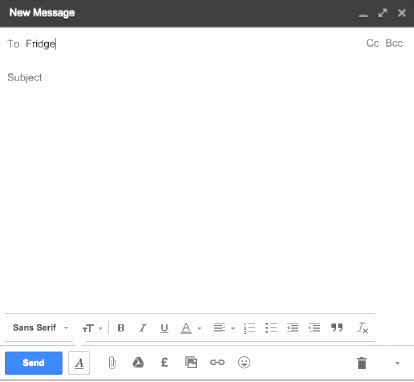Viewport: 414px width, 382px height.
Task: Add Cc recipients
Action: click(373, 43)
